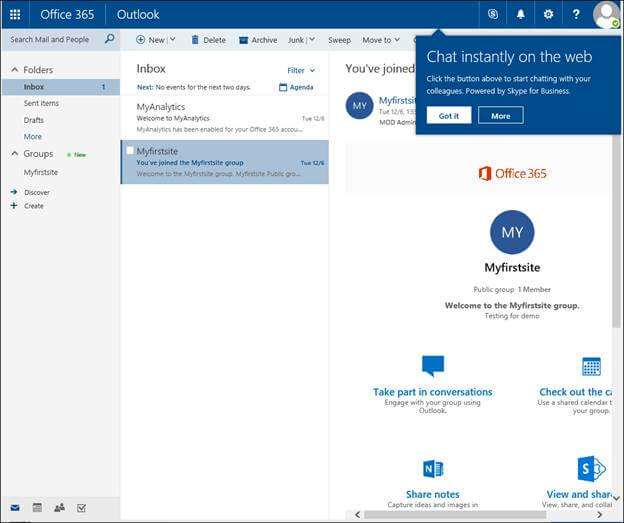The height and width of the screenshot is (523, 624).
Task: Open the Office 365 app launcher grid
Action: tap(15, 14)
